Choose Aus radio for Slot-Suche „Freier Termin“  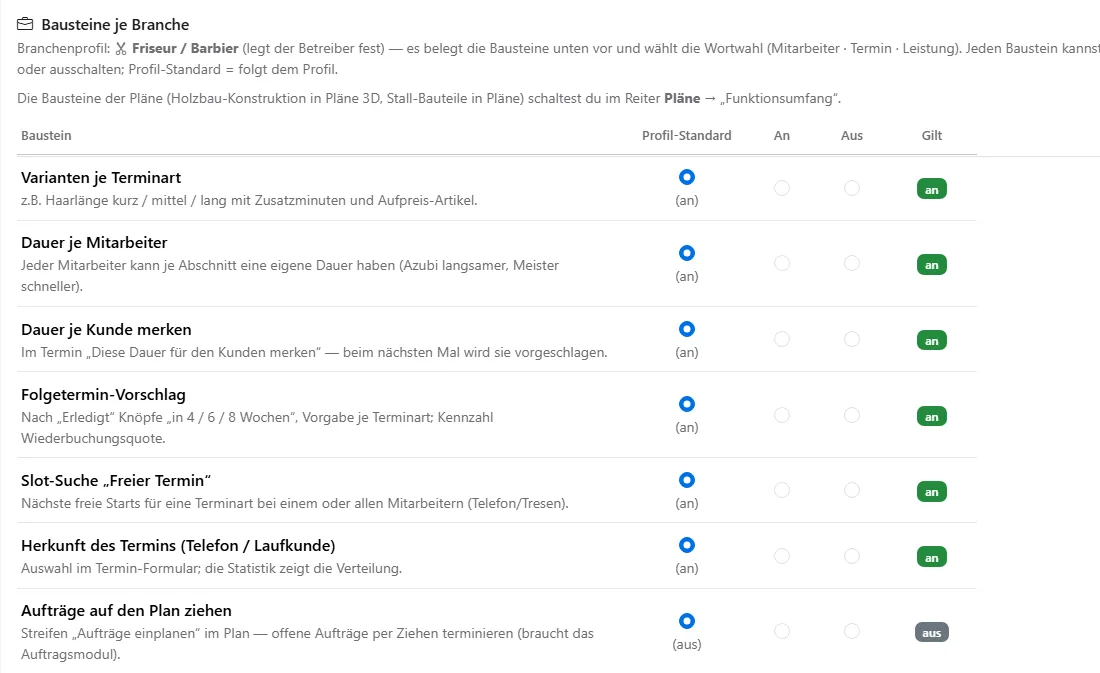tap(852, 490)
